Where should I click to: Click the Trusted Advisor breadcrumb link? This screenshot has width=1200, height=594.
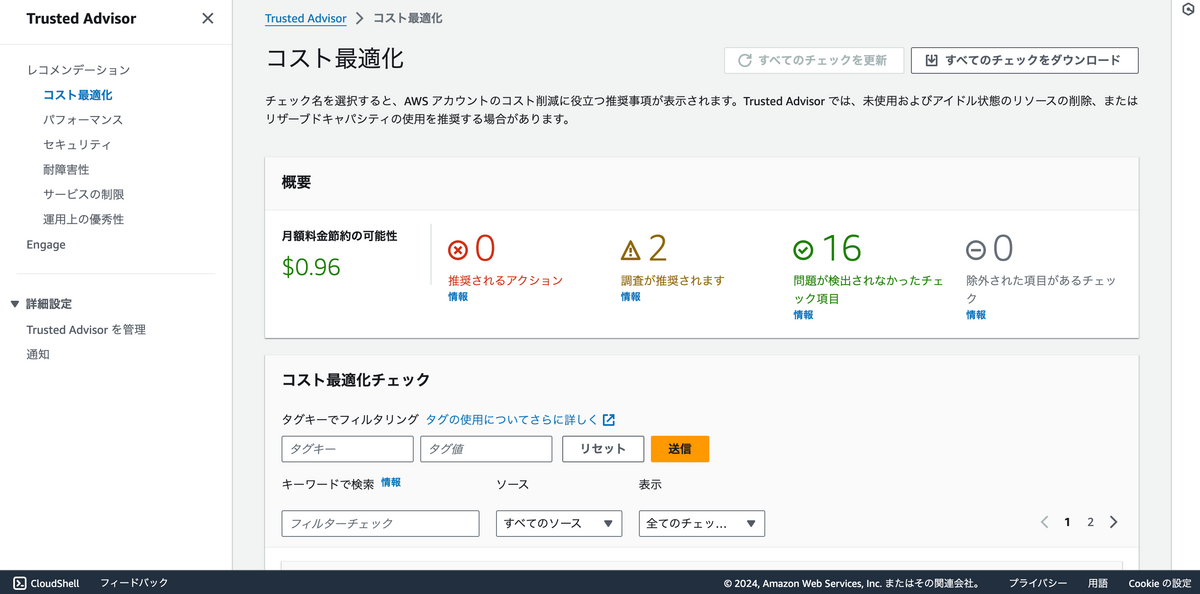[x=306, y=18]
